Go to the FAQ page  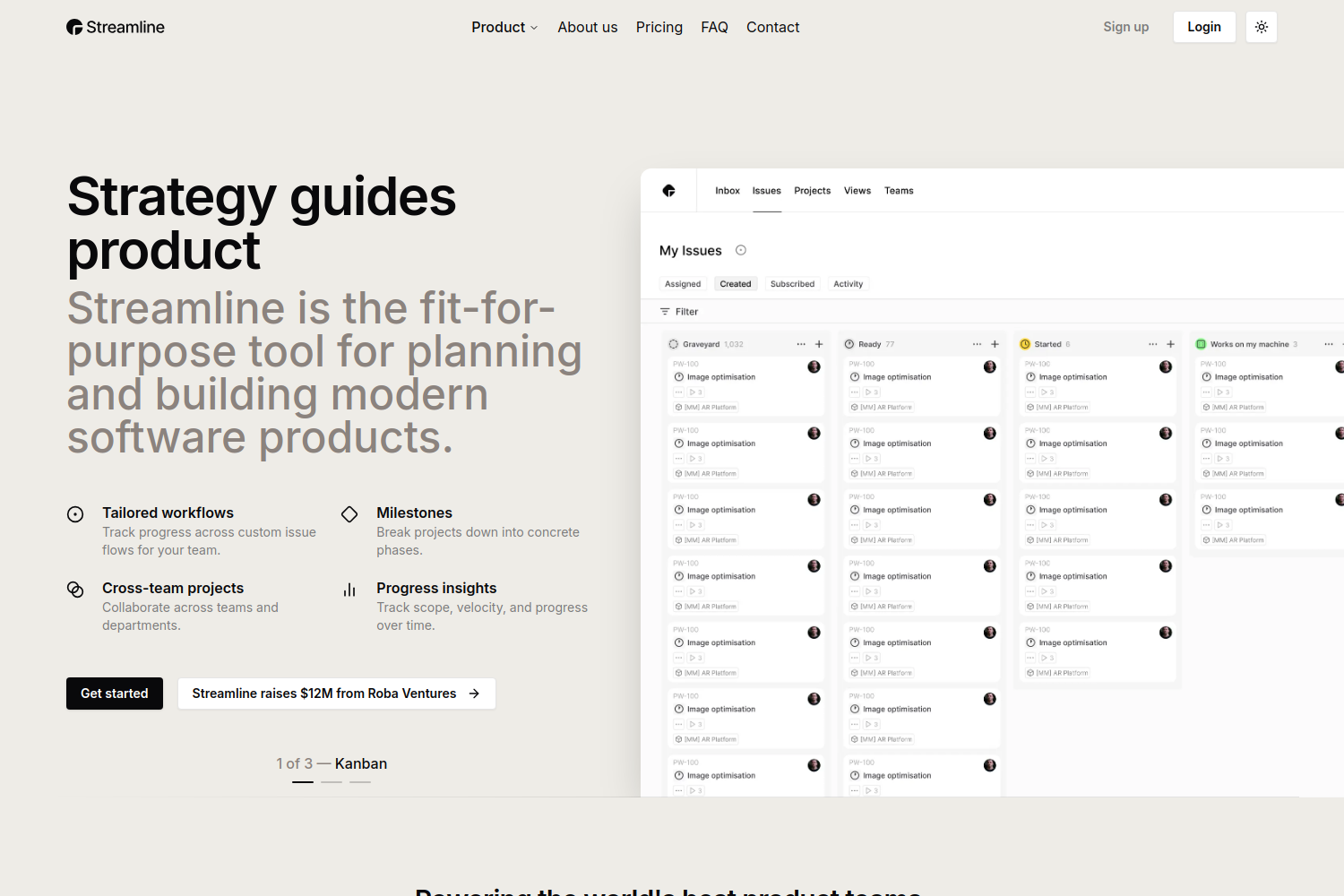714,27
